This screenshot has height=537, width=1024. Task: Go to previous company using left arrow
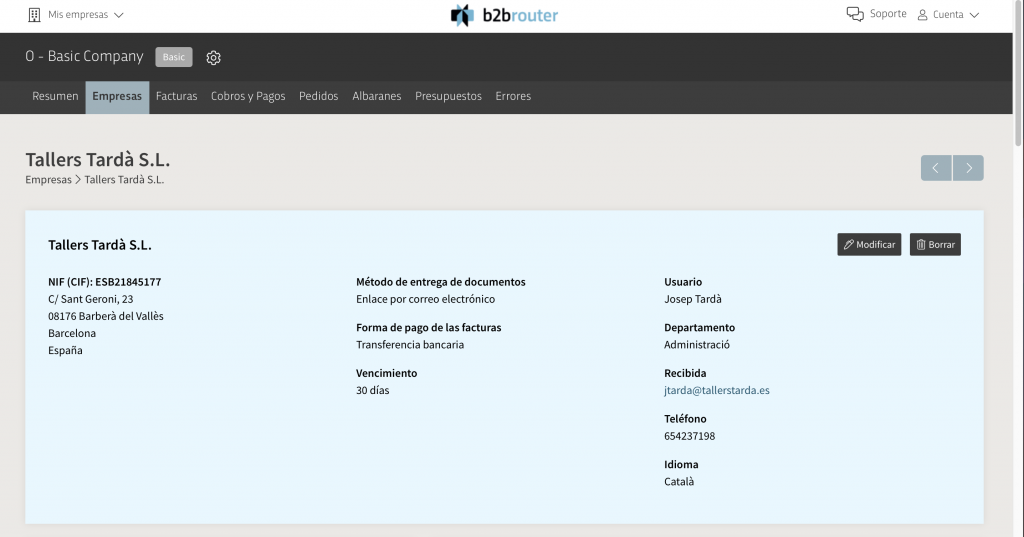[936, 168]
